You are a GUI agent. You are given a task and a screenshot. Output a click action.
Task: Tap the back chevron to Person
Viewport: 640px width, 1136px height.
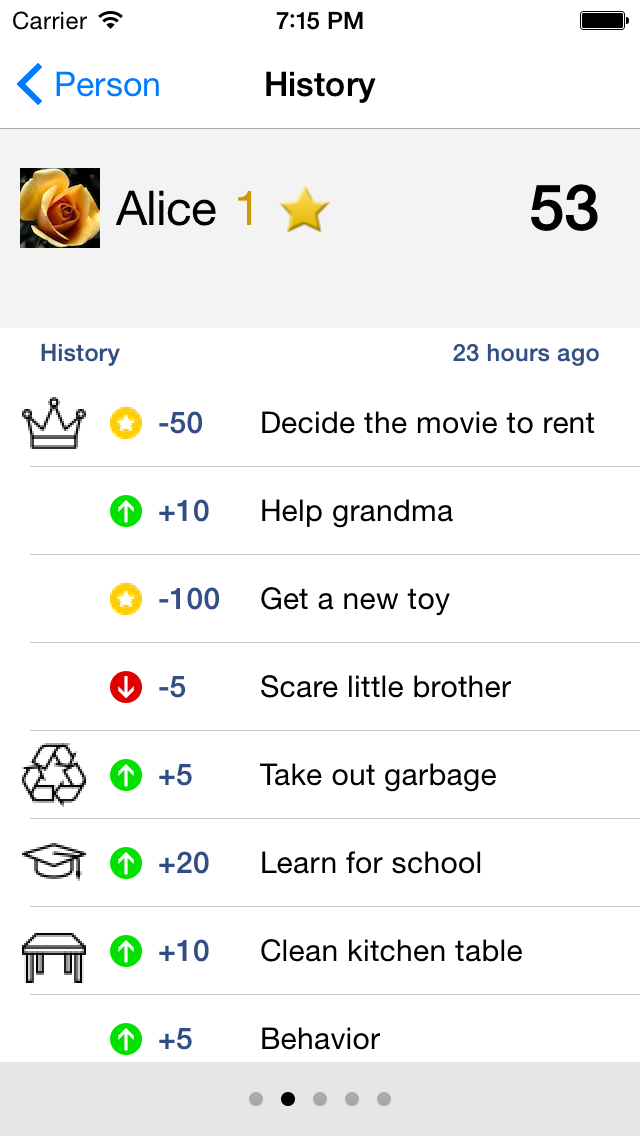pyautogui.click(x=30, y=85)
